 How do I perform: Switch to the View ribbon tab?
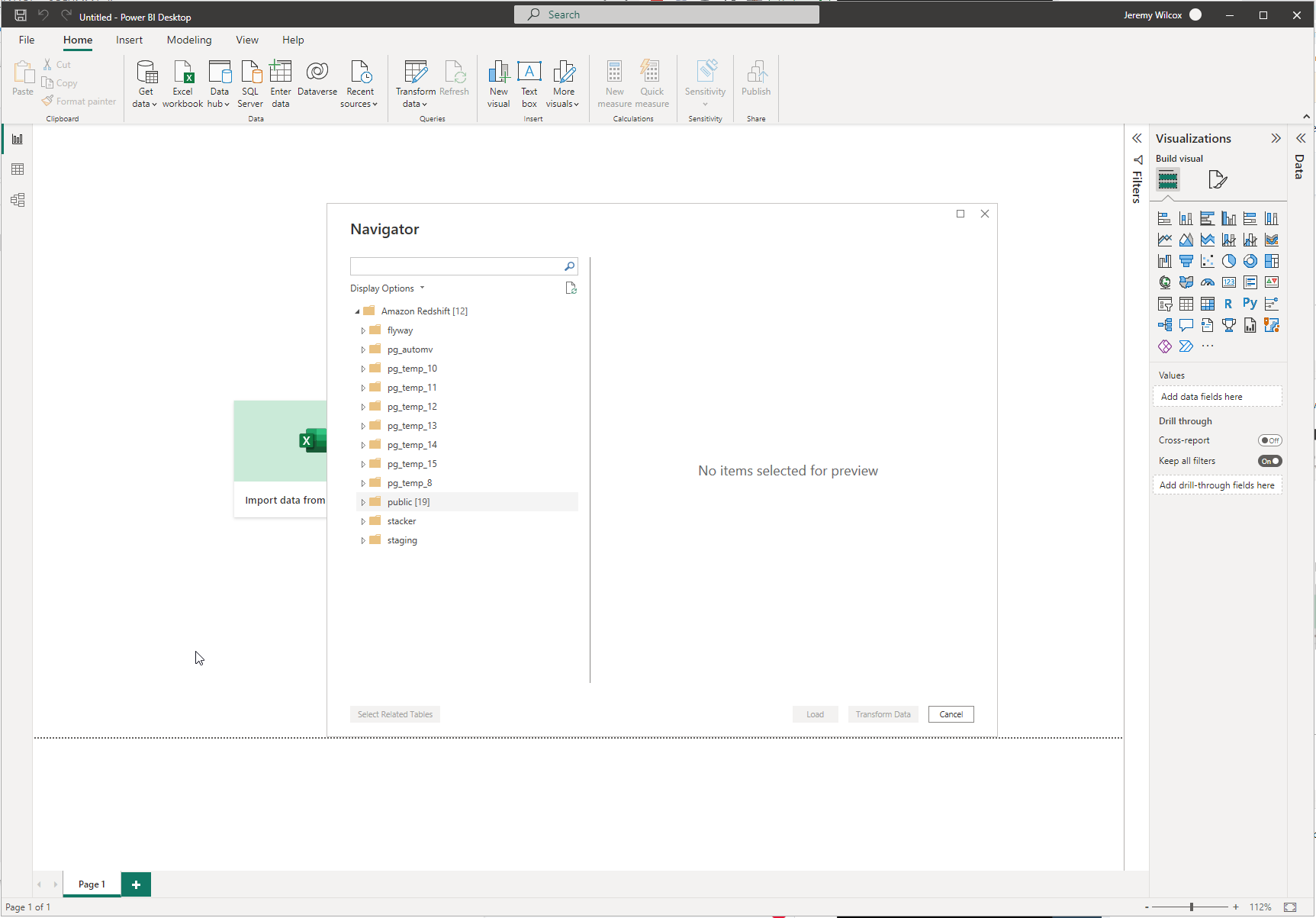tap(247, 40)
